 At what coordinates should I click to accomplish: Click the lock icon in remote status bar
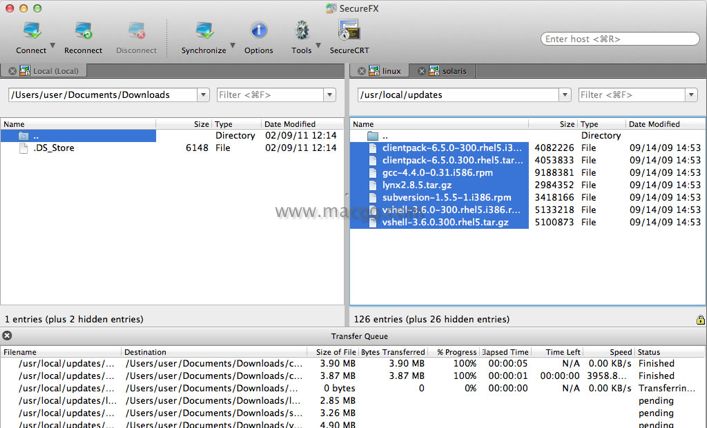pyautogui.click(x=699, y=319)
